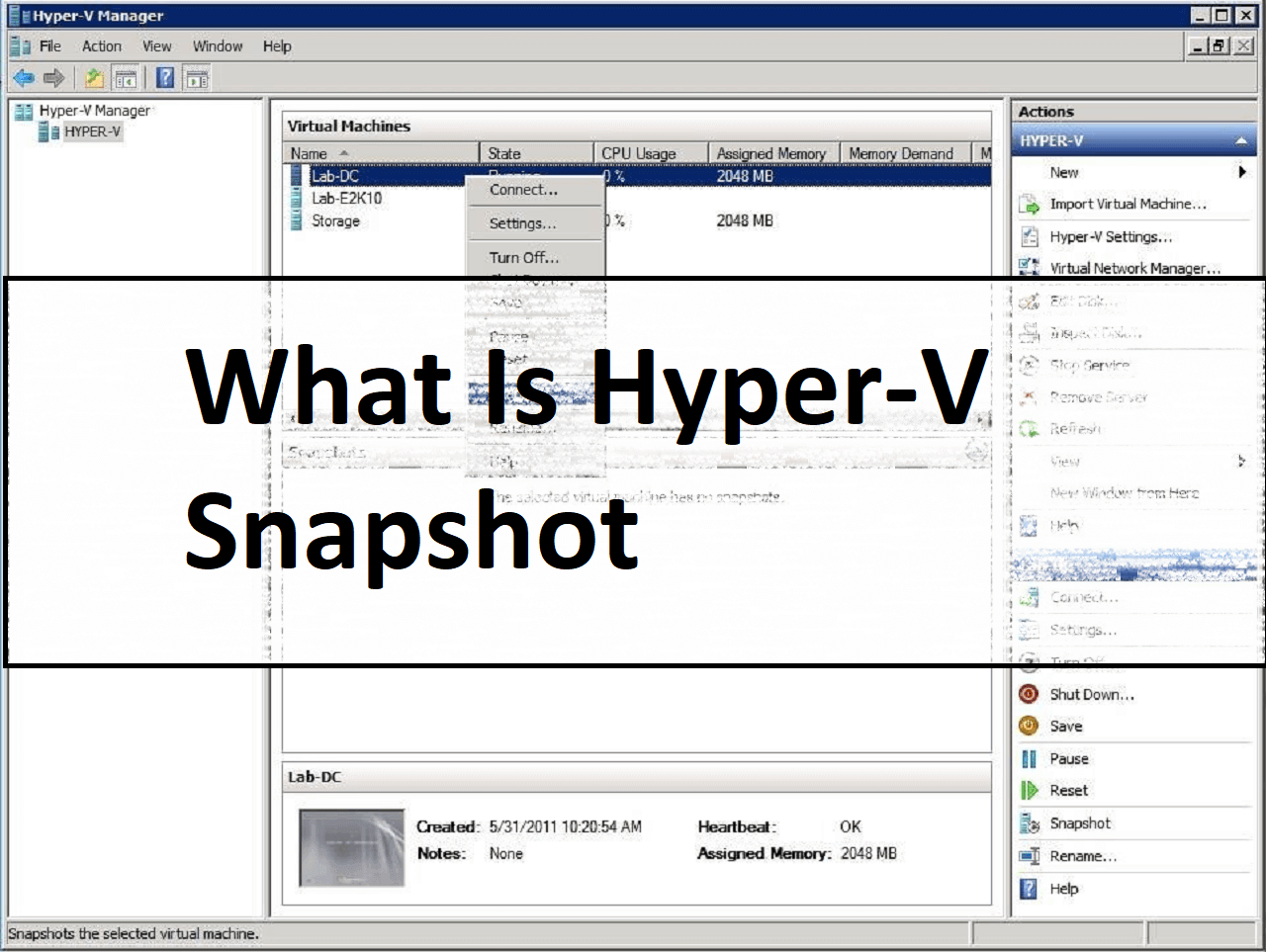Click the Lab-DC preview thumbnail

coord(352,848)
